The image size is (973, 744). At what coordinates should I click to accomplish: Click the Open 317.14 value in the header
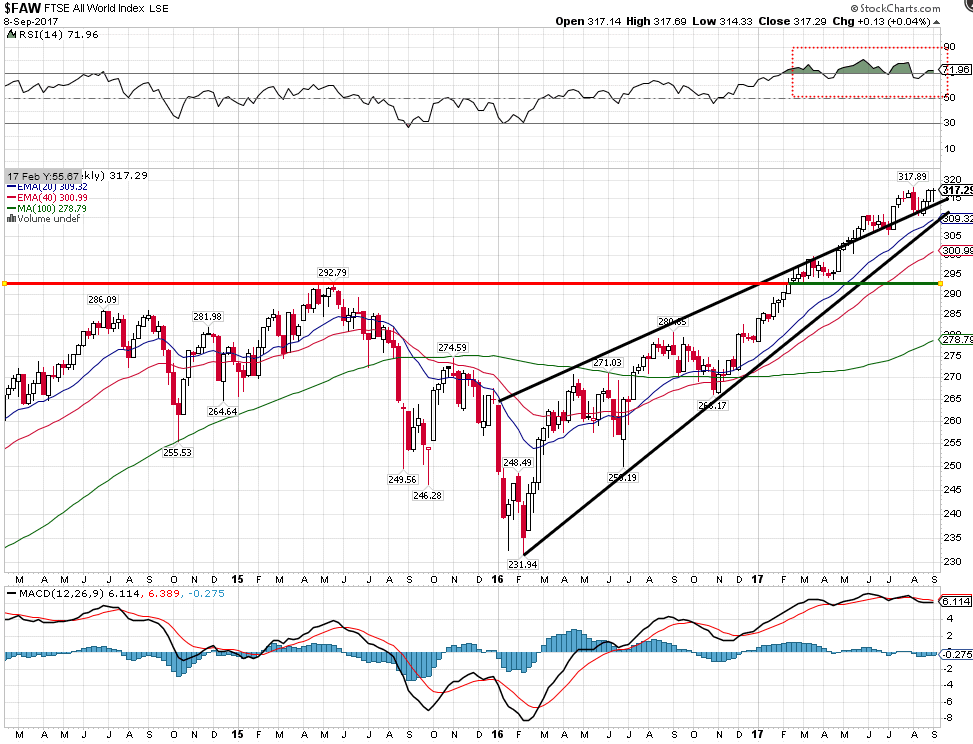(588, 21)
